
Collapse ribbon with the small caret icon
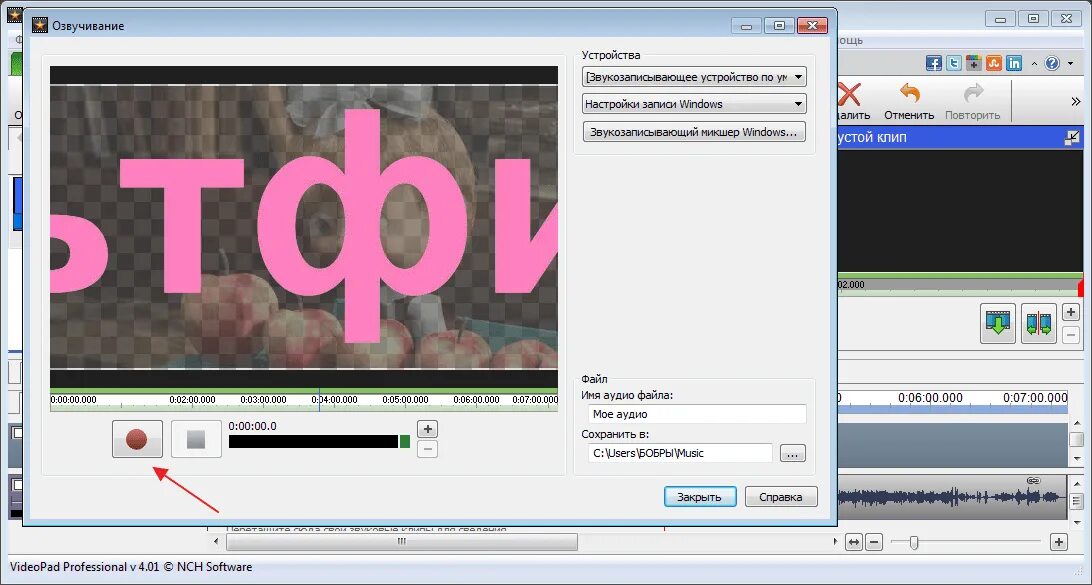pyautogui.click(x=1034, y=63)
